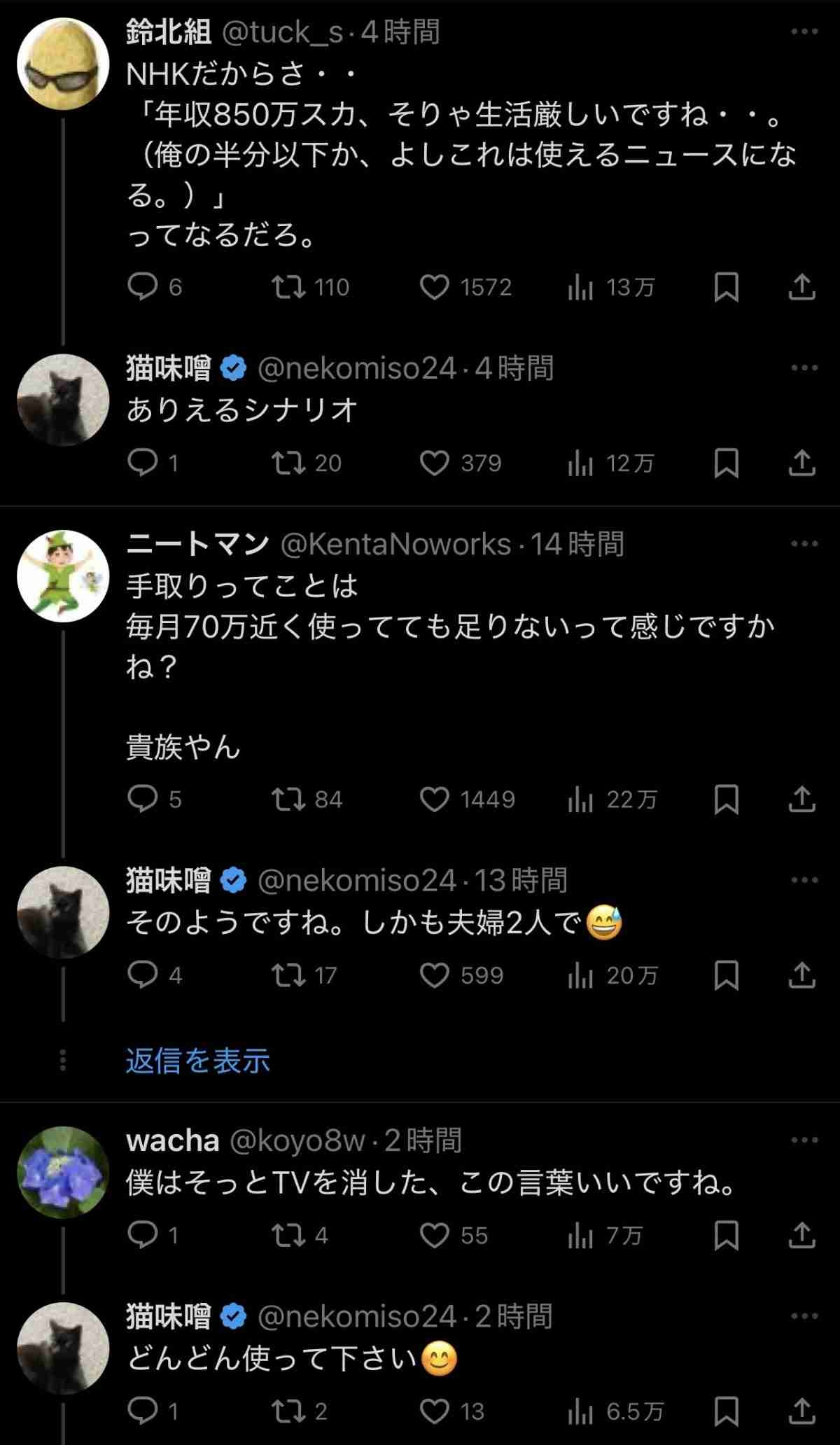
Task: Open 鈴北組's sunglasses avatar profile
Action: click(x=63, y=63)
